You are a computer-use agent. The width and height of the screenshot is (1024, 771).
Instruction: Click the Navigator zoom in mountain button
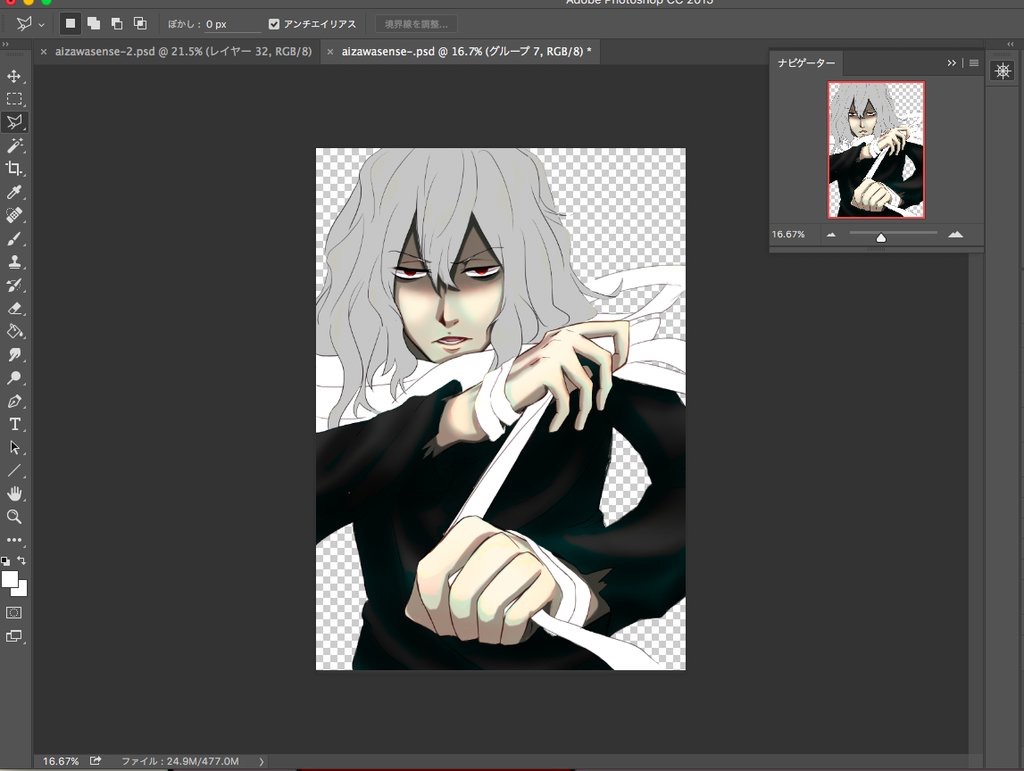pyautogui.click(x=955, y=234)
